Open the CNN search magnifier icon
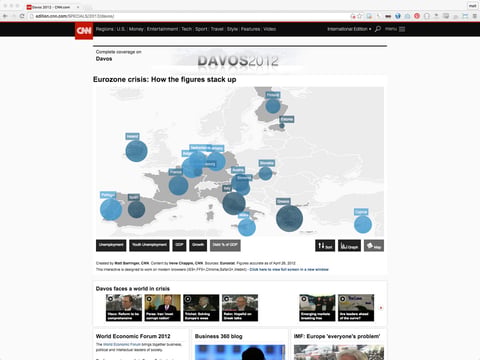Image resolution: width=480 pixels, height=360 pixels. click(x=378, y=29)
